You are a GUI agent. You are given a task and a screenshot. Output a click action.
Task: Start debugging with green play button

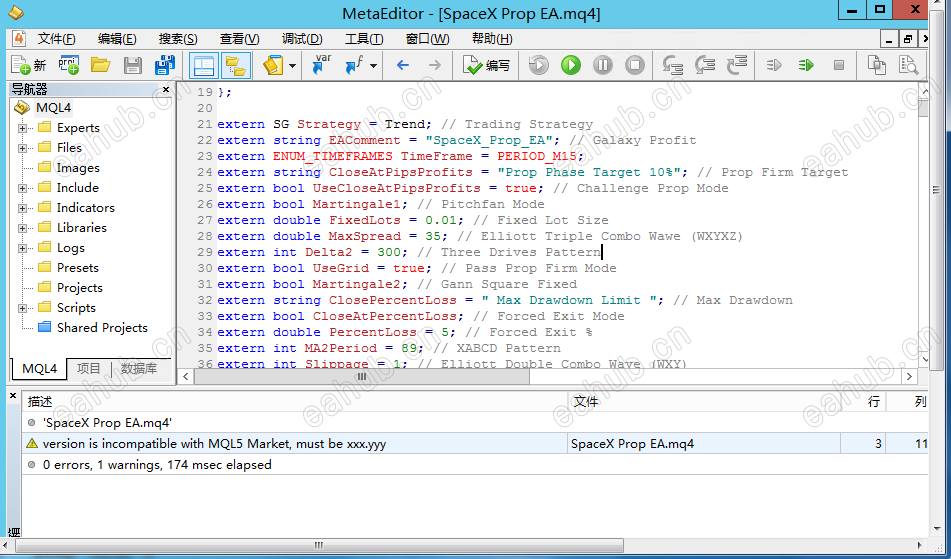[x=571, y=65]
